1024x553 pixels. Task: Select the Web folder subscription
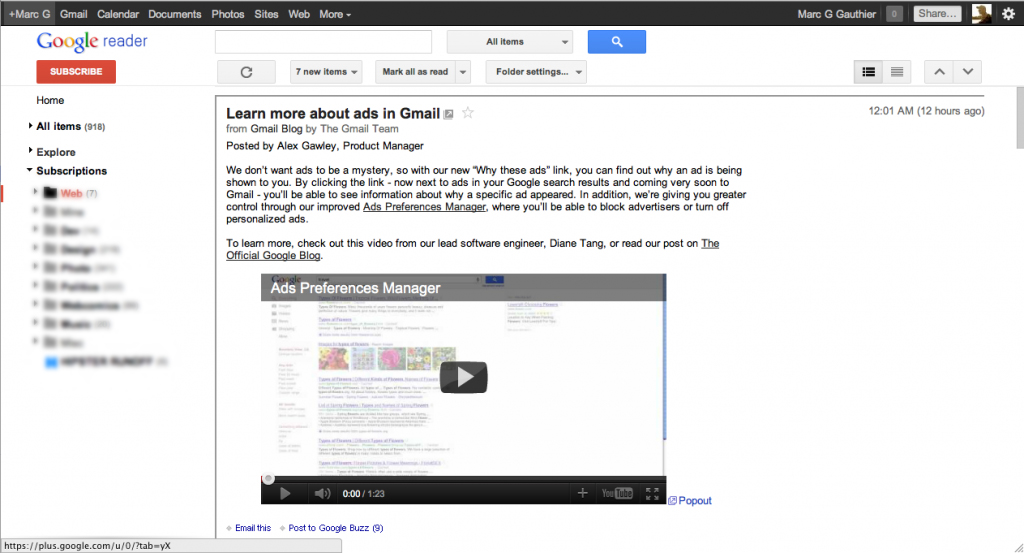71,193
